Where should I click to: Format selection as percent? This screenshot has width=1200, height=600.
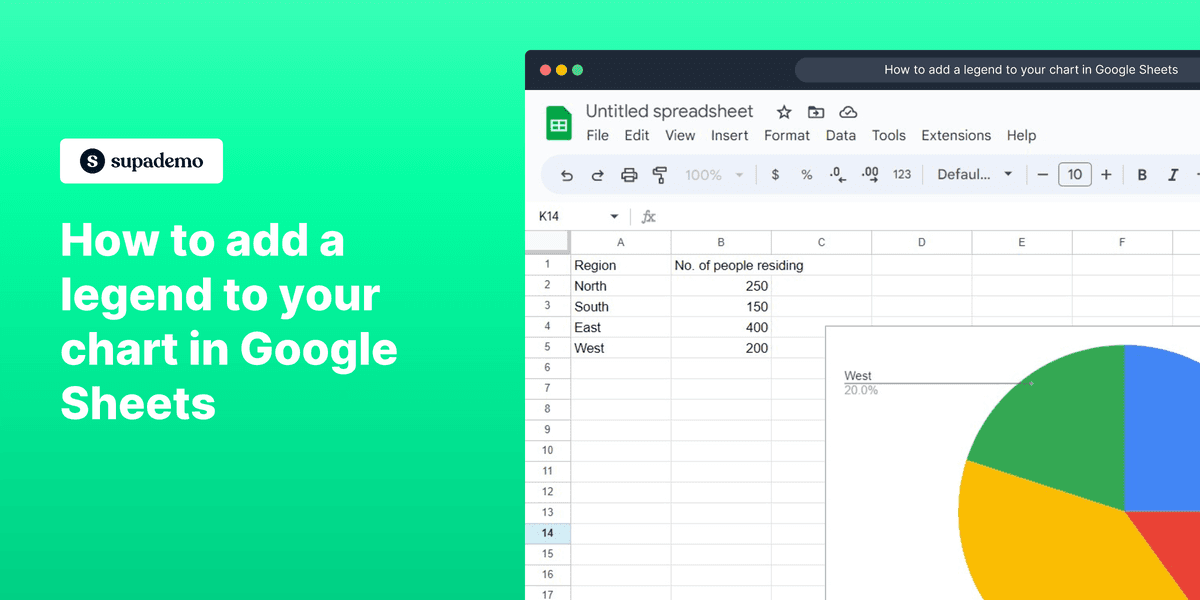pyautogui.click(x=806, y=174)
